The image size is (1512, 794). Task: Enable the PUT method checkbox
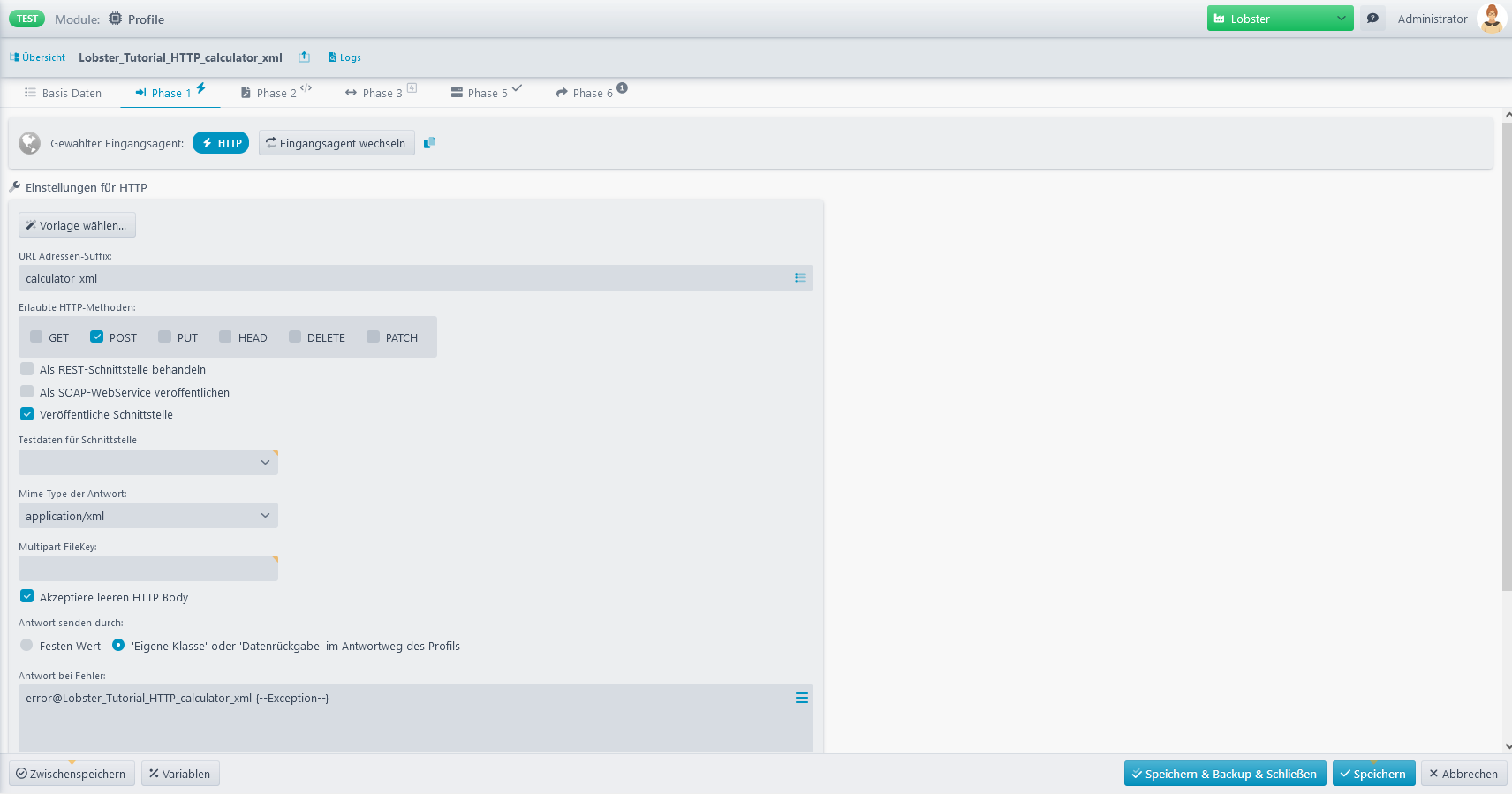tap(164, 337)
